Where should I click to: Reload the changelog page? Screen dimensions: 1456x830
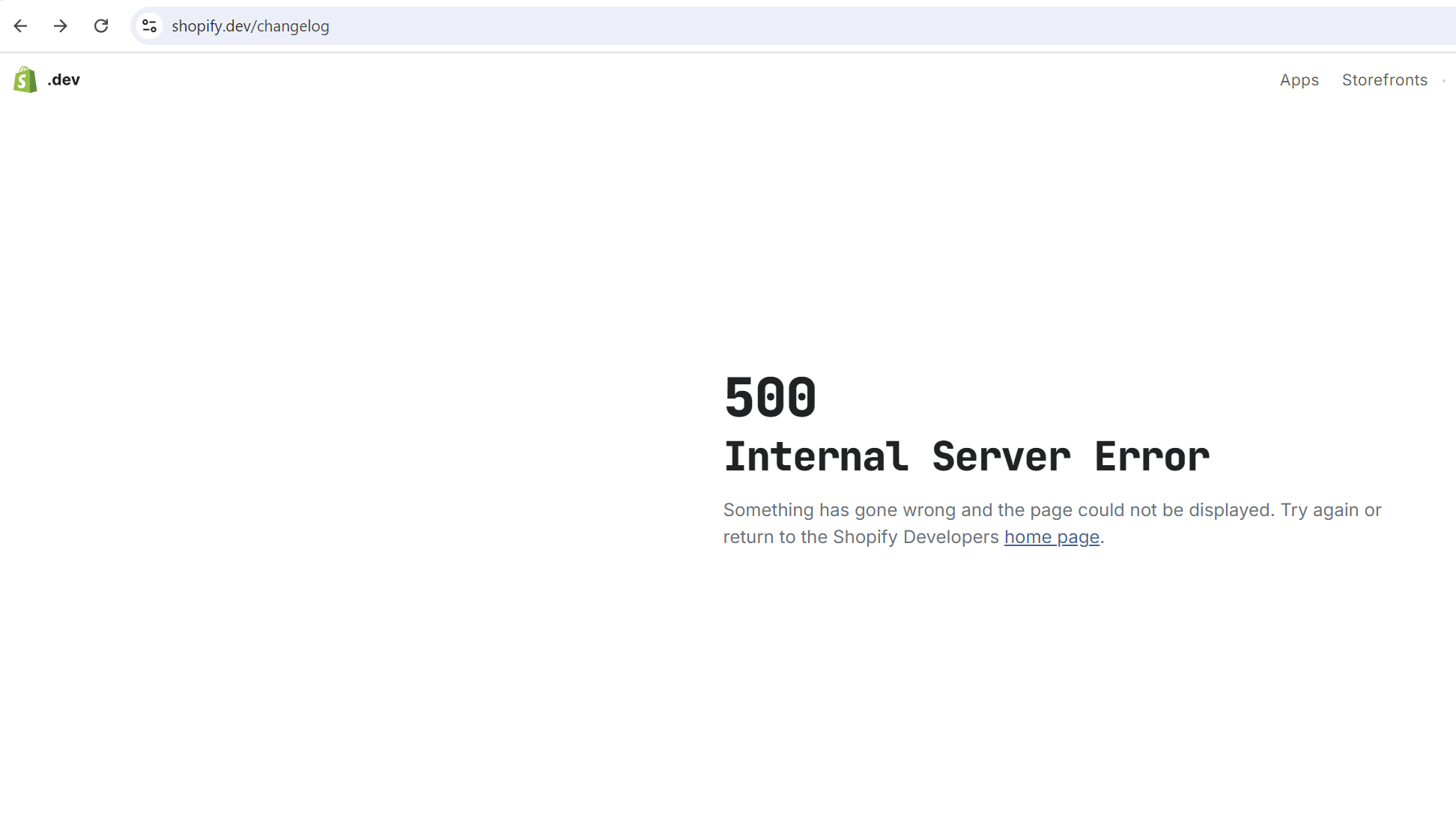pos(101,26)
